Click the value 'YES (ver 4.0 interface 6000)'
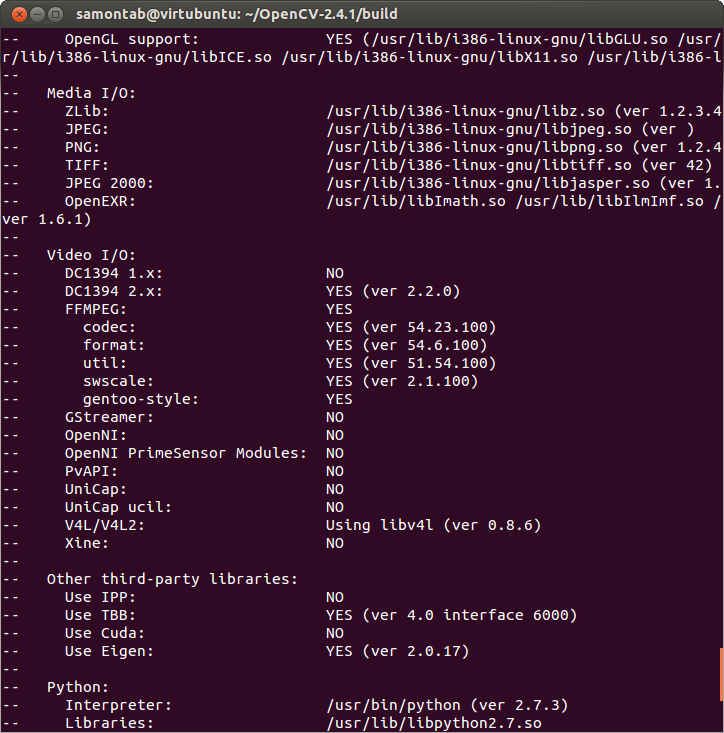Image resolution: width=724 pixels, height=733 pixels. point(452,615)
